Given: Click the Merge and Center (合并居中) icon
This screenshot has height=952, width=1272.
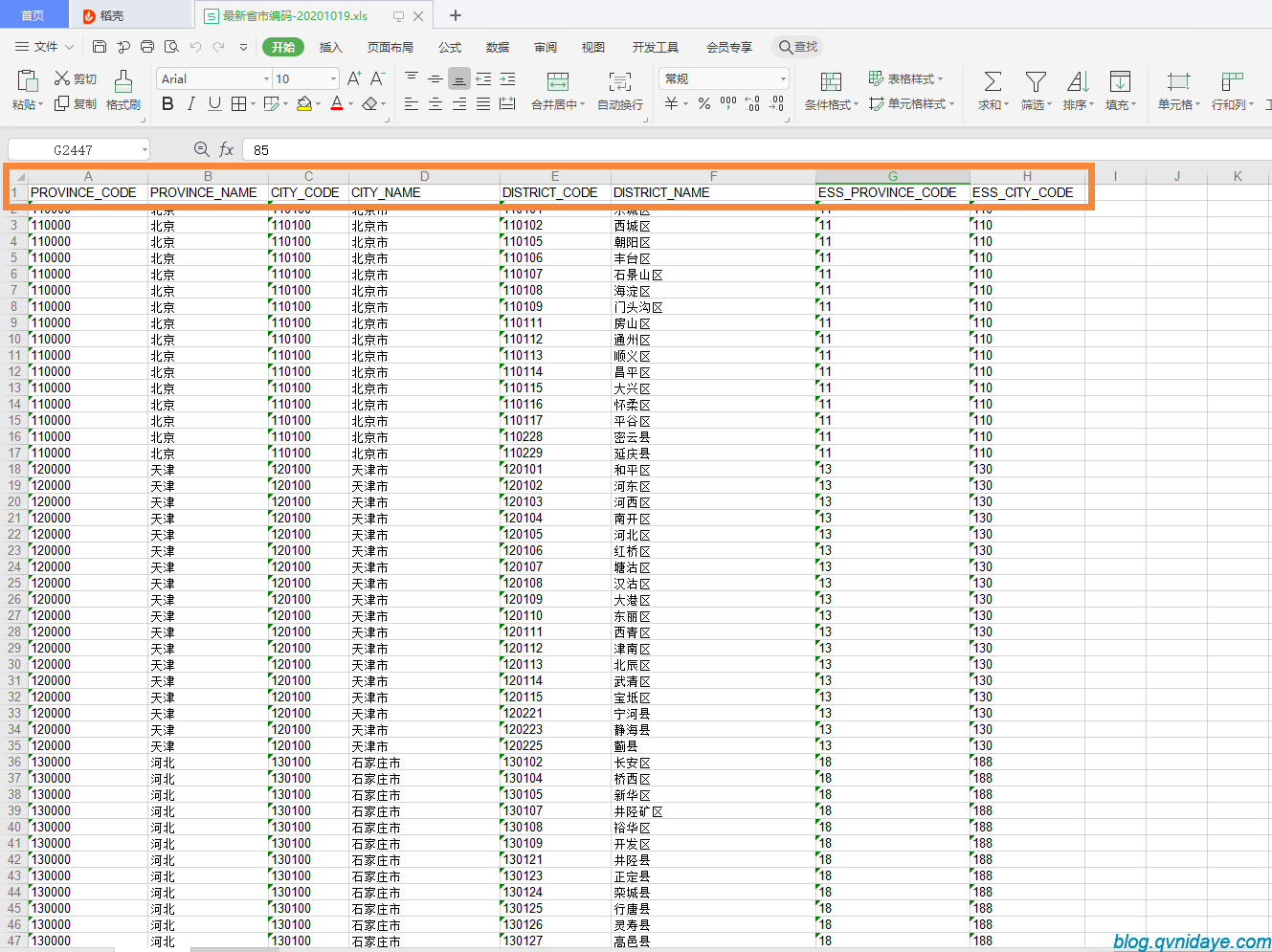Looking at the screenshot, I should (558, 81).
